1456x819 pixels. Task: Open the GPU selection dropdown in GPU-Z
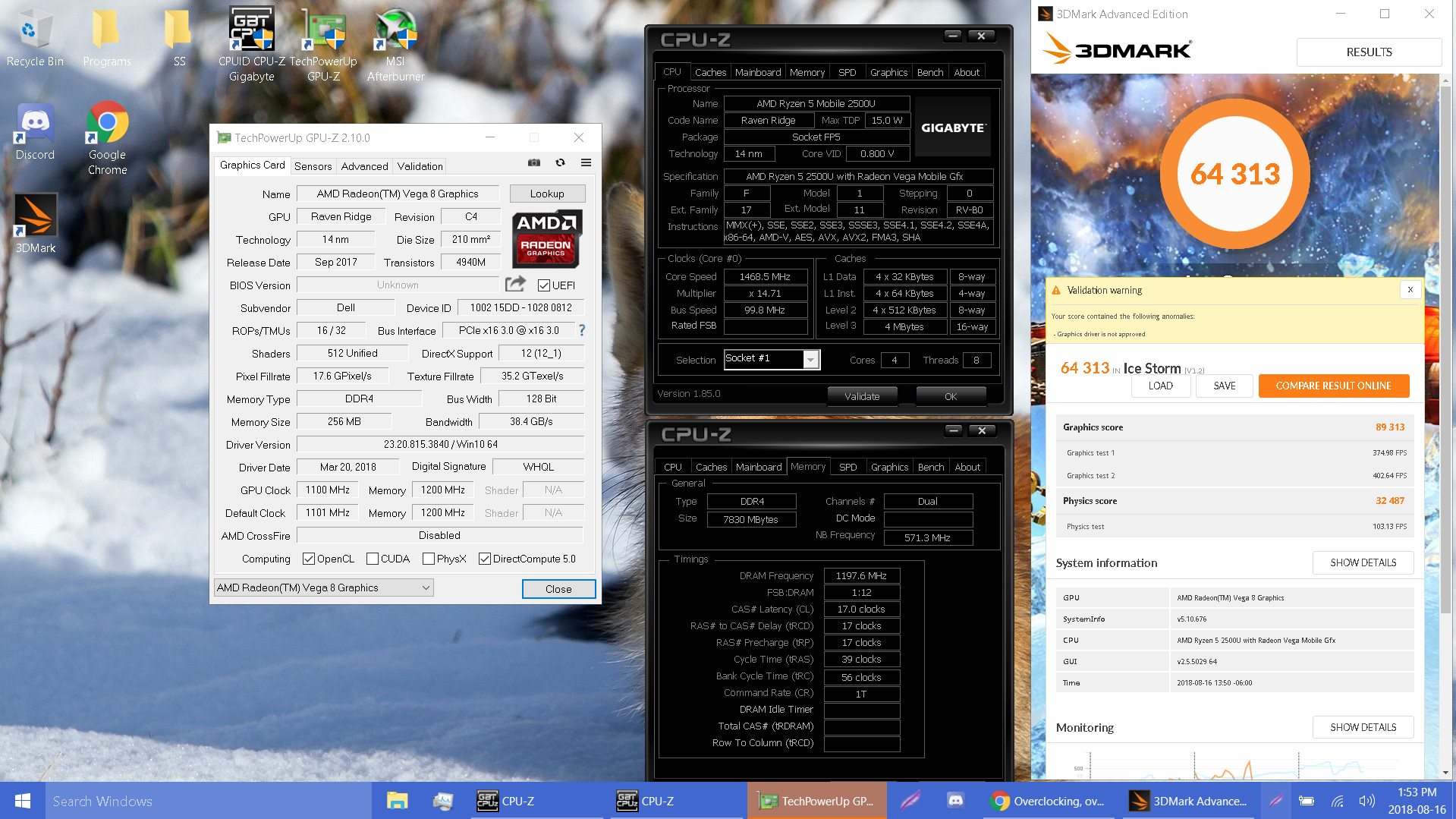323,587
